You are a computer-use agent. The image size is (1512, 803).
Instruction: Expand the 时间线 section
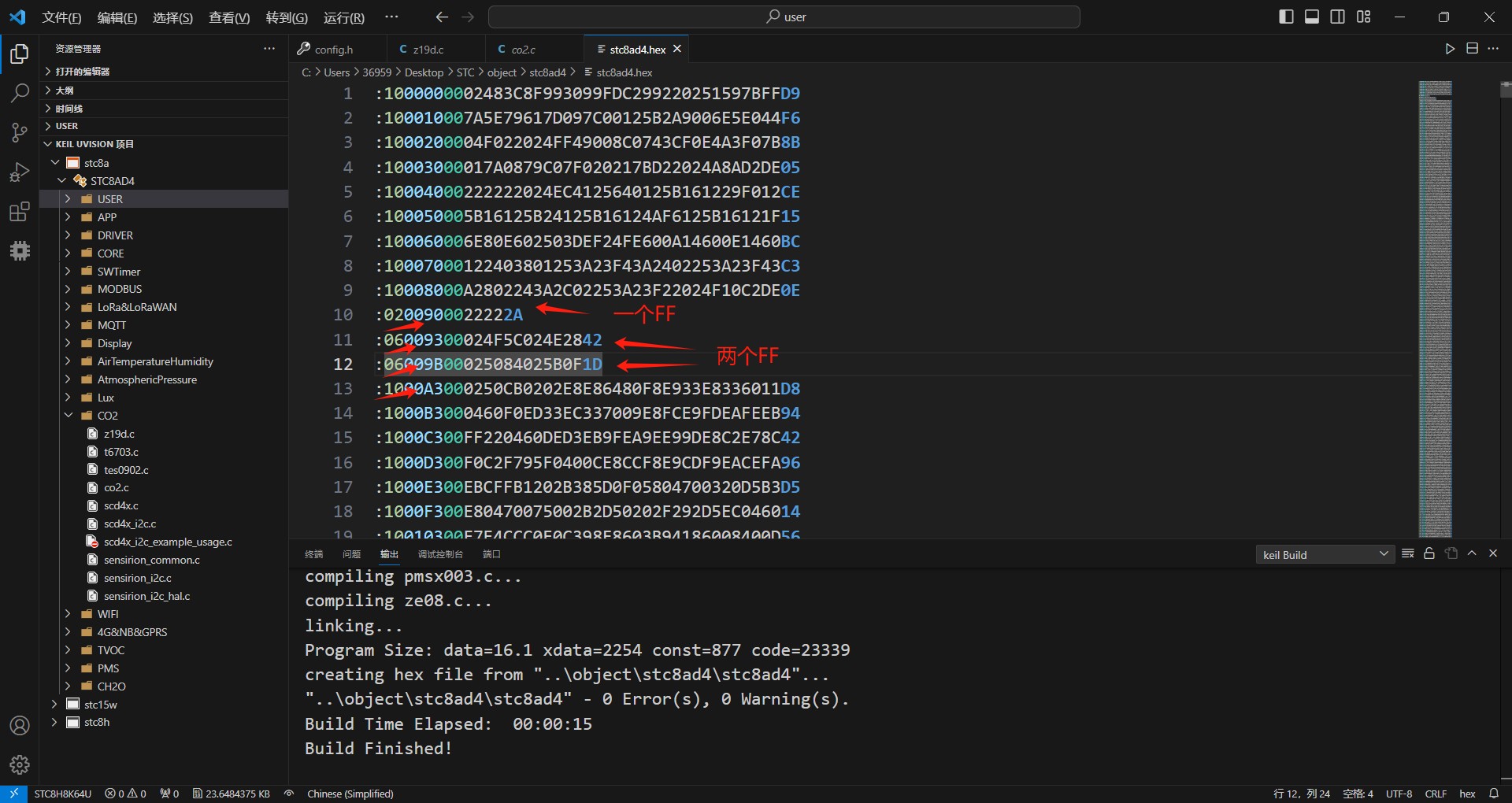pyautogui.click(x=164, y=108)
